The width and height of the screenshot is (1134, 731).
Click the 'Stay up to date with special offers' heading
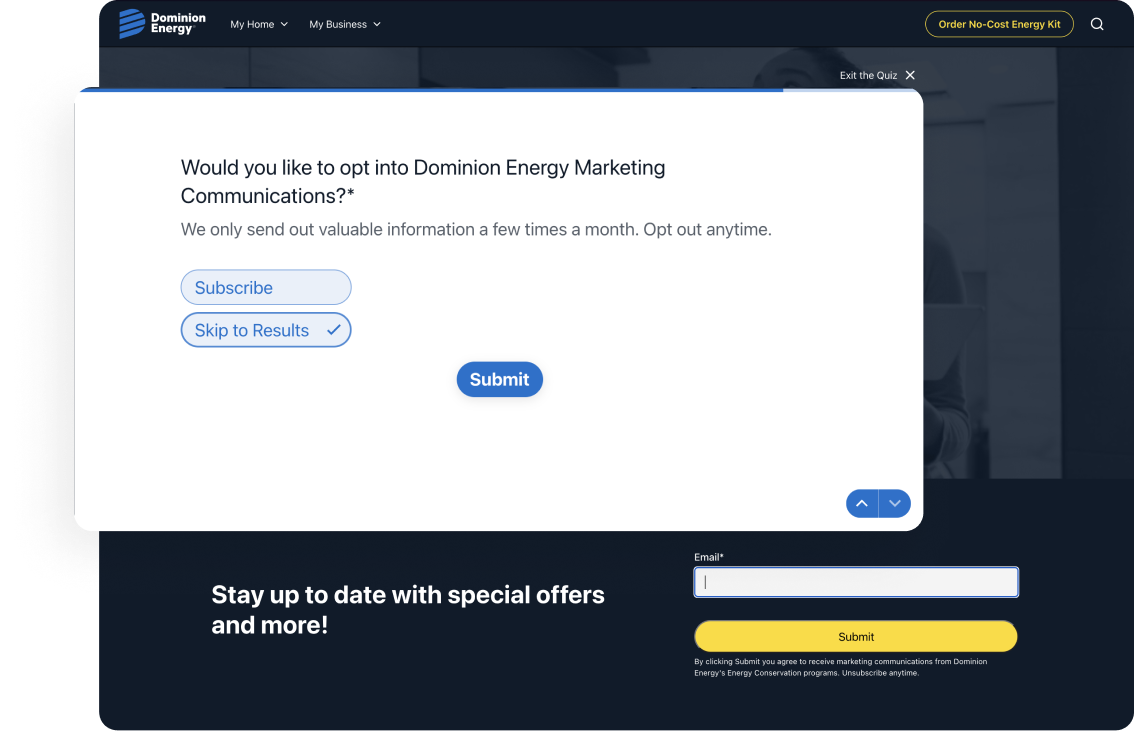(x=408, y=610)
